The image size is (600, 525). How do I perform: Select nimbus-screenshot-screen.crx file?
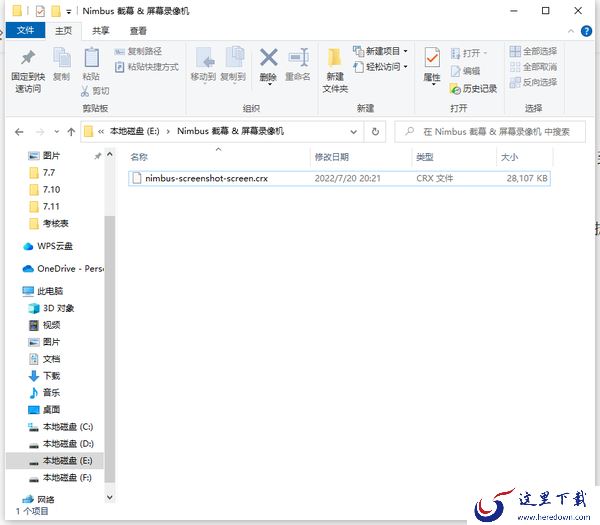coord(339,178)
